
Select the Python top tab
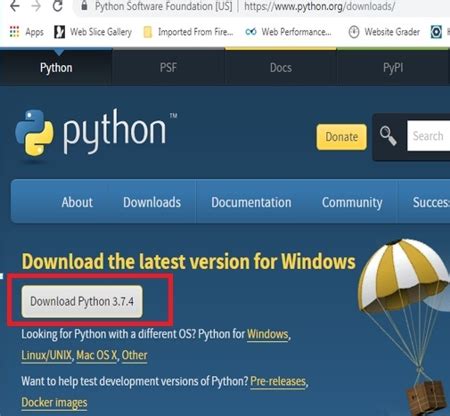(x=56, y=68)
